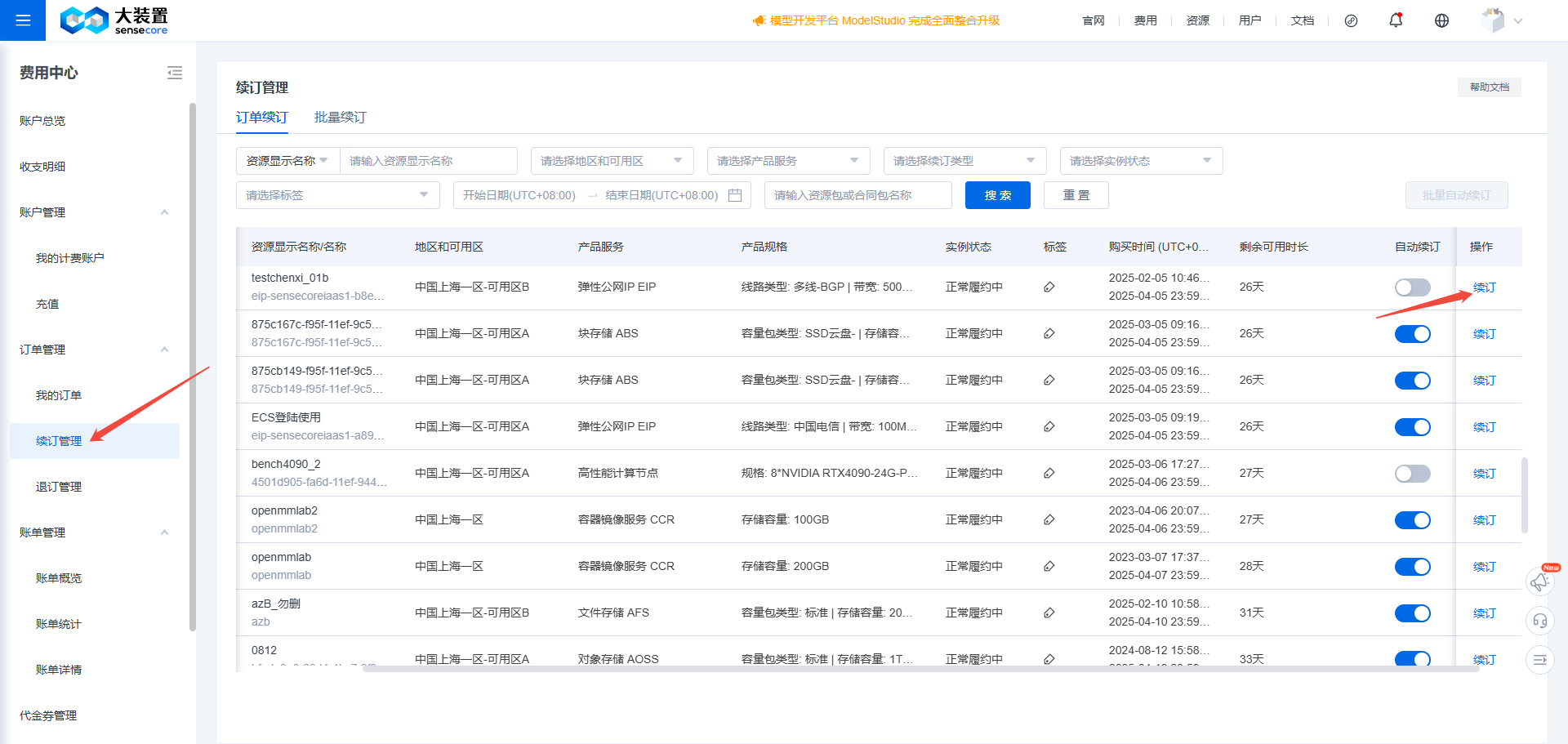Edit tag for testchenxi_01b row
Screen dimensions: 1568x744
tap(1049, 287)
